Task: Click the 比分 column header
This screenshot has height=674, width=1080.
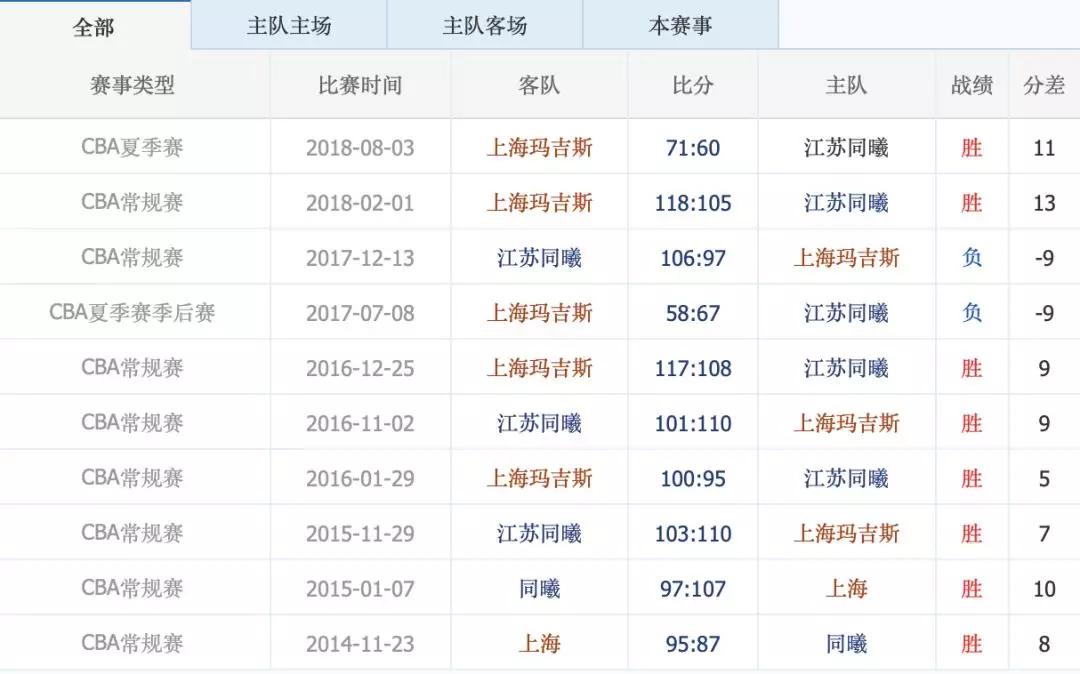Action: (693, 86)
